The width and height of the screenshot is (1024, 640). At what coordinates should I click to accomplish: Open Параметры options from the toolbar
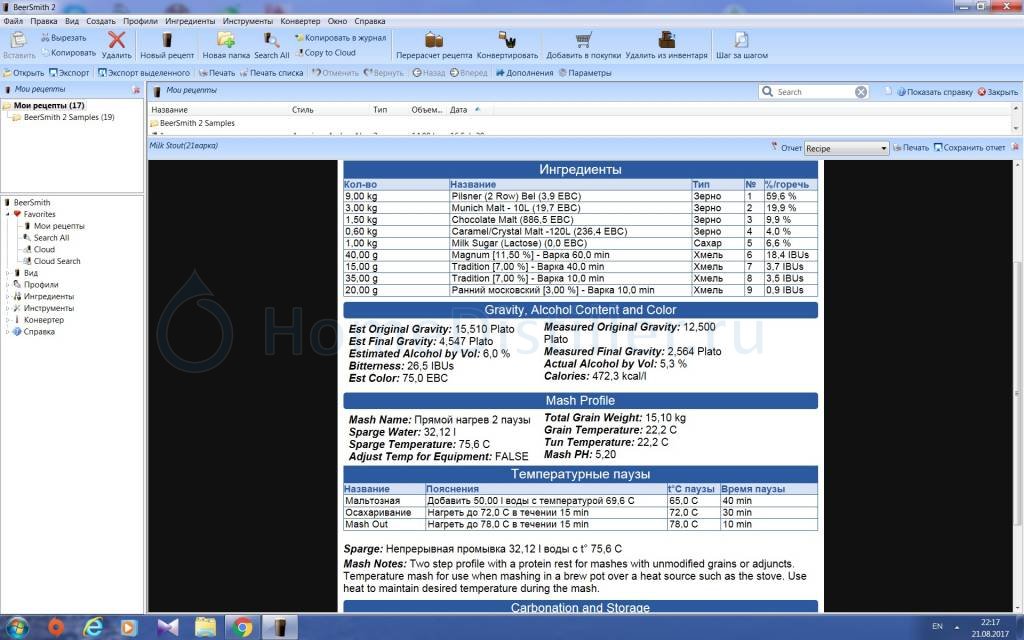[584, 73]
